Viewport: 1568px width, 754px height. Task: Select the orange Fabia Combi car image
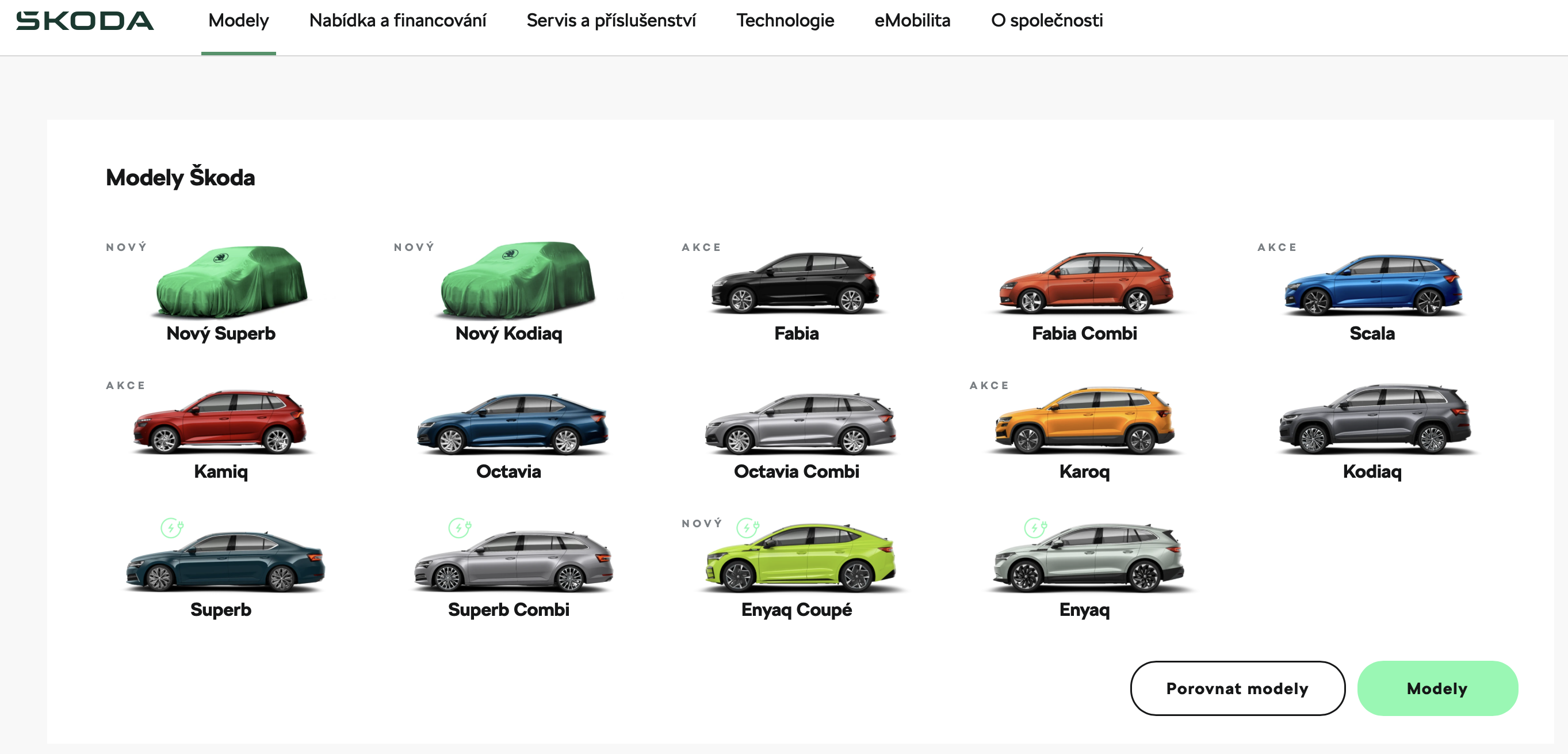1087,282
